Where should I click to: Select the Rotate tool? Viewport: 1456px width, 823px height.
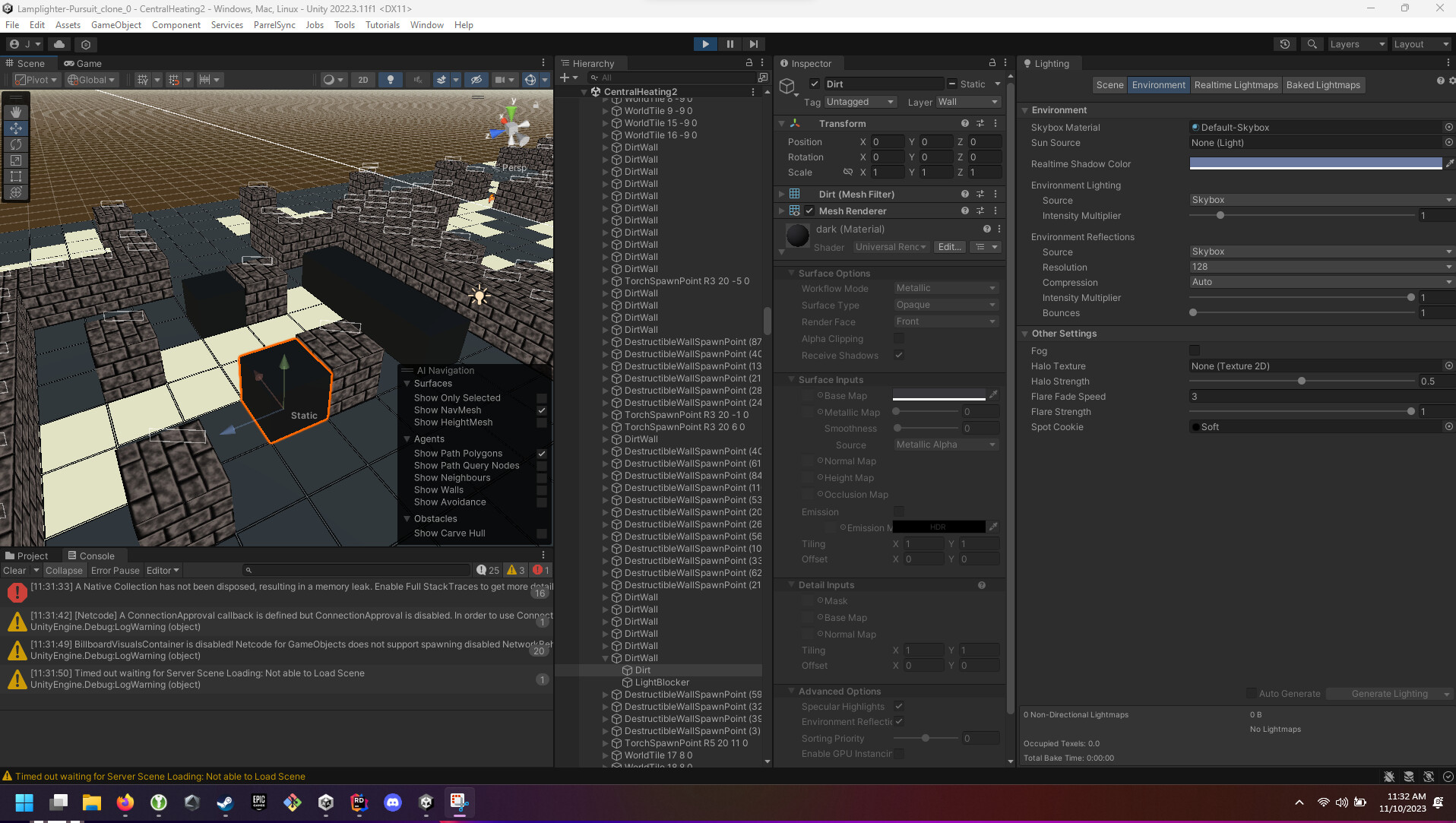(x=15, y=144)
